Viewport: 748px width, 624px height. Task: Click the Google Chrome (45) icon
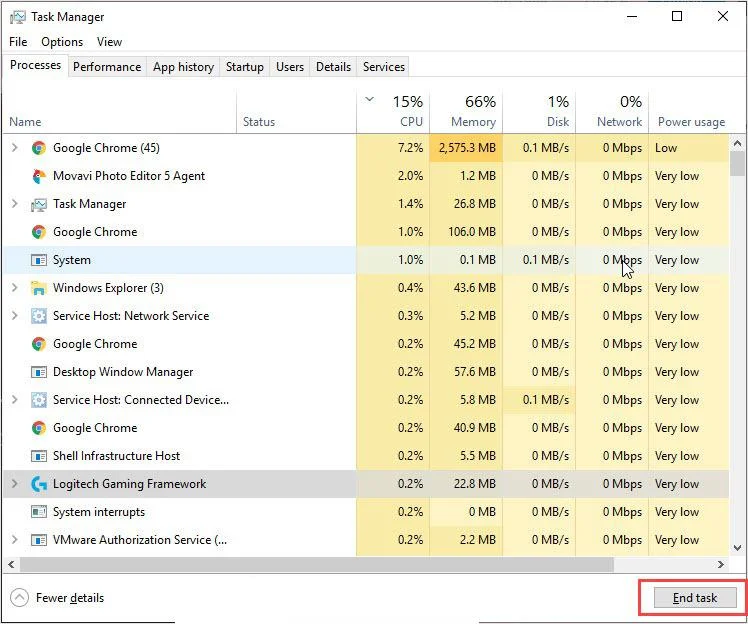pos(39,148)
